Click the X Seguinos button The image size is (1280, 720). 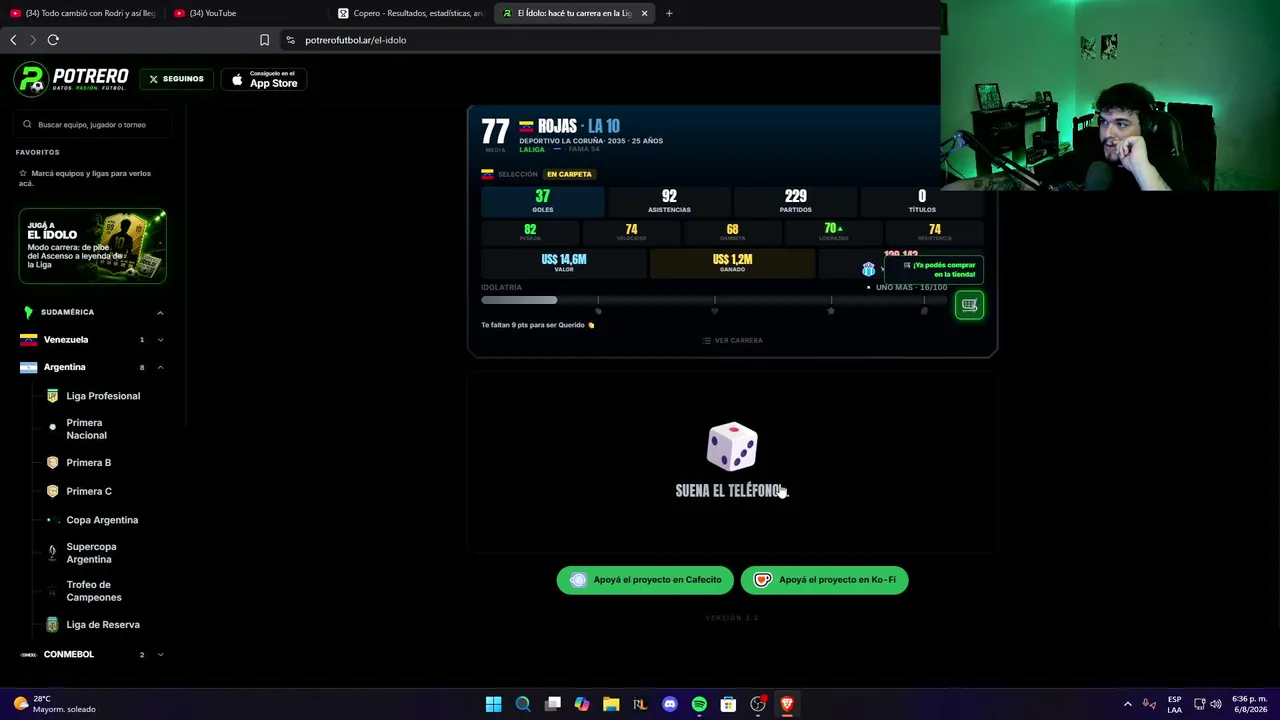click(176, 79)
